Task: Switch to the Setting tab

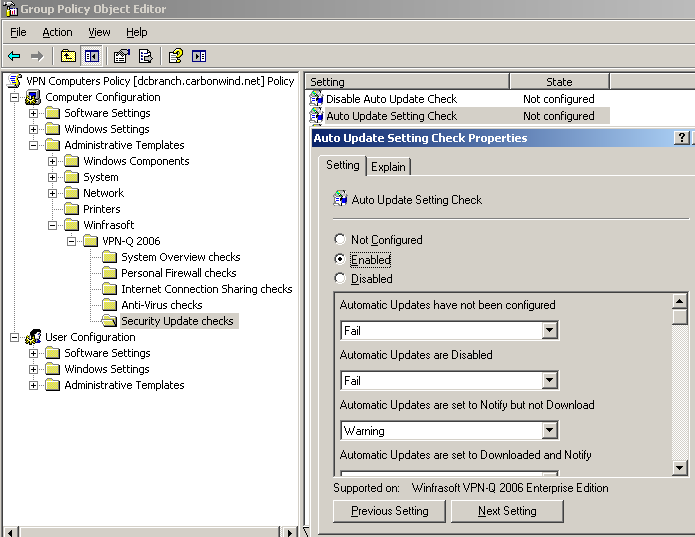Action: tap(343, 165)
